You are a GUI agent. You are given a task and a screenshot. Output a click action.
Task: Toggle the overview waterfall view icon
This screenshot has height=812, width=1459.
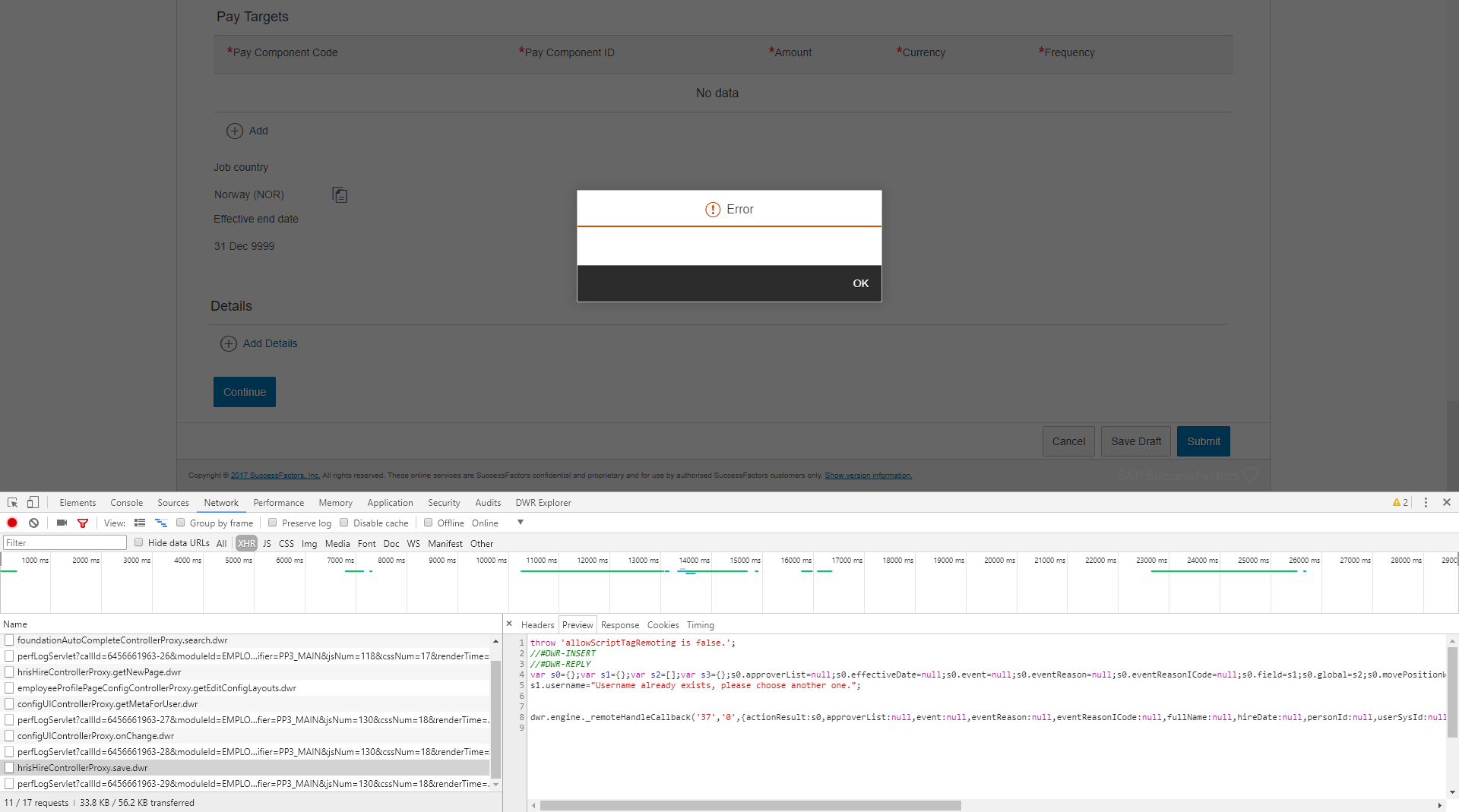click(160, 523)
